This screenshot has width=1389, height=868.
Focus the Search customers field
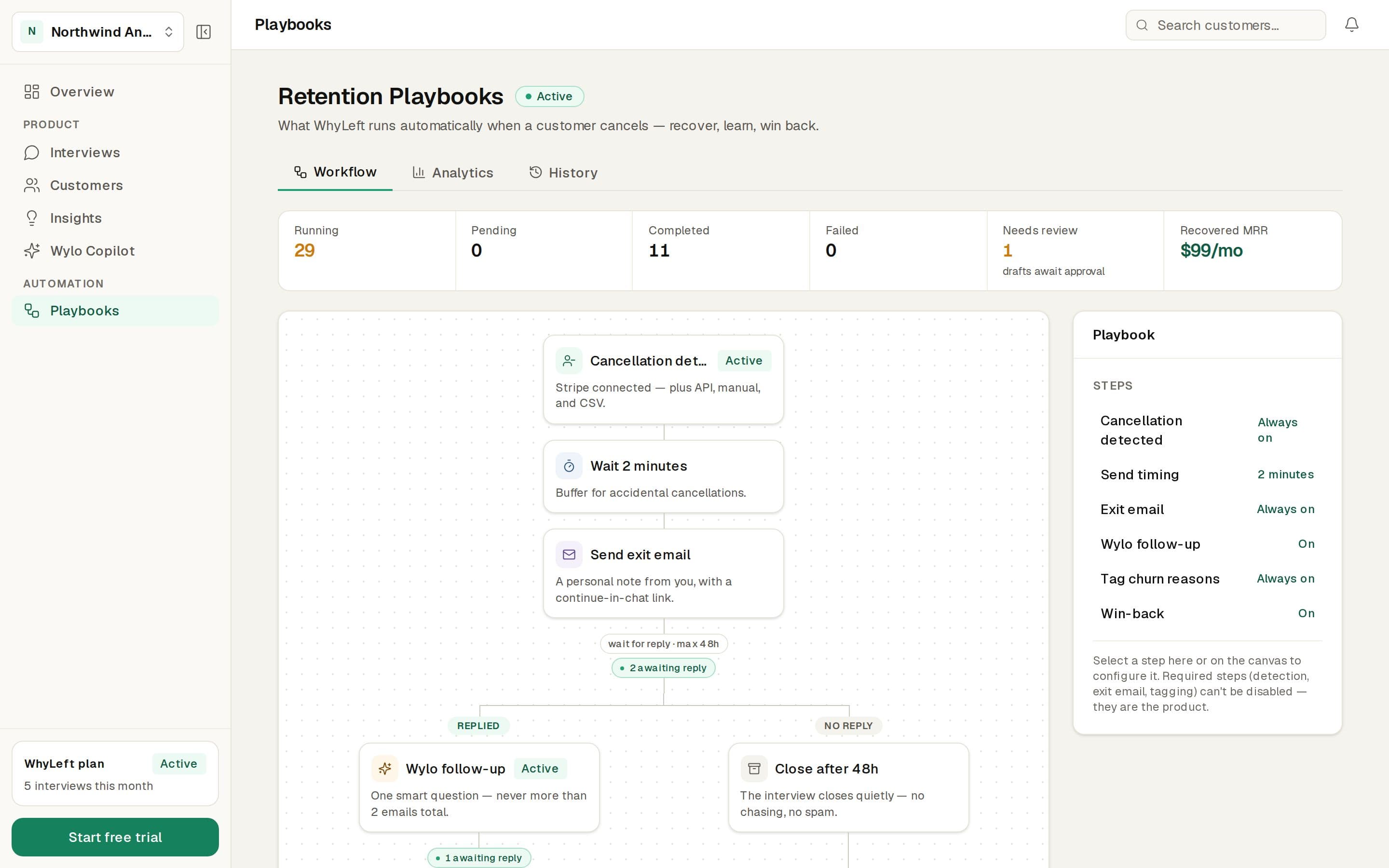click(x=1226, y=25)
